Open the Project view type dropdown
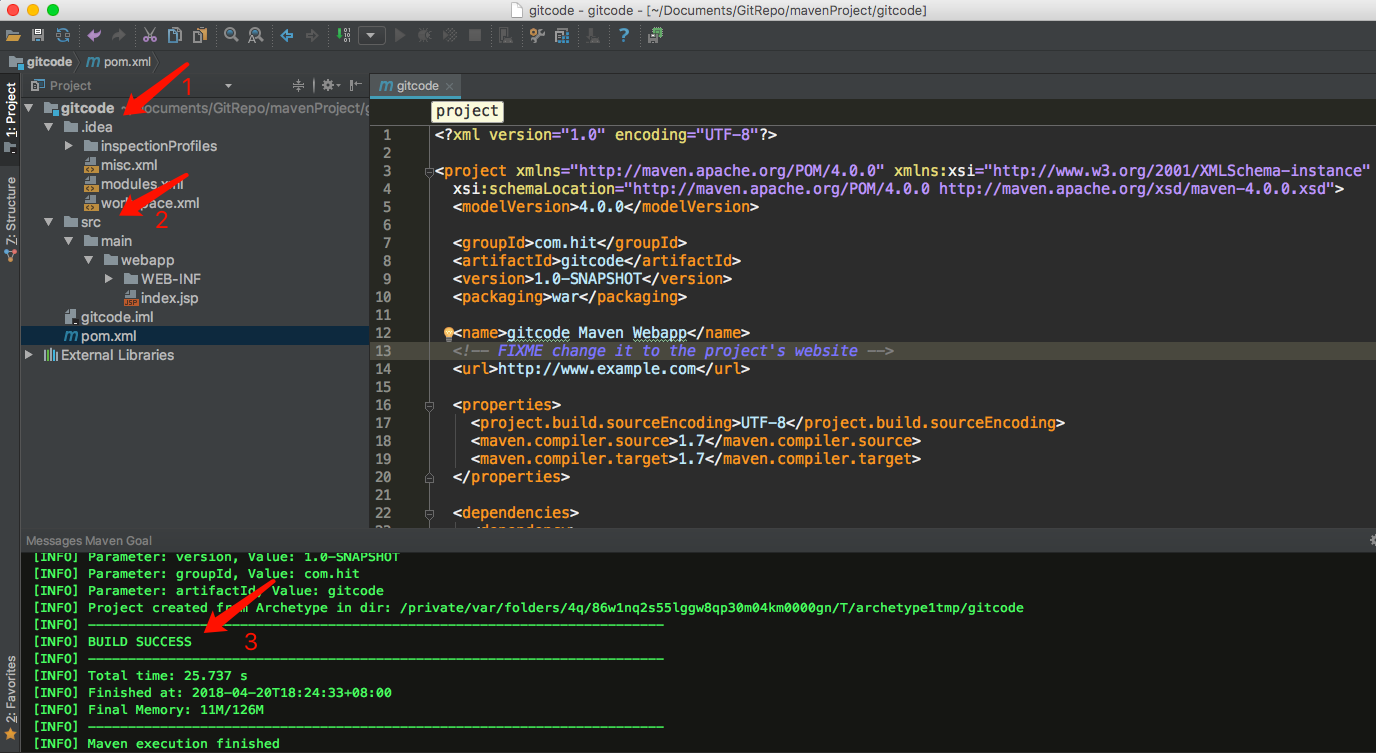This screenshot has width=1376, height=753. (x=229, y=86)
